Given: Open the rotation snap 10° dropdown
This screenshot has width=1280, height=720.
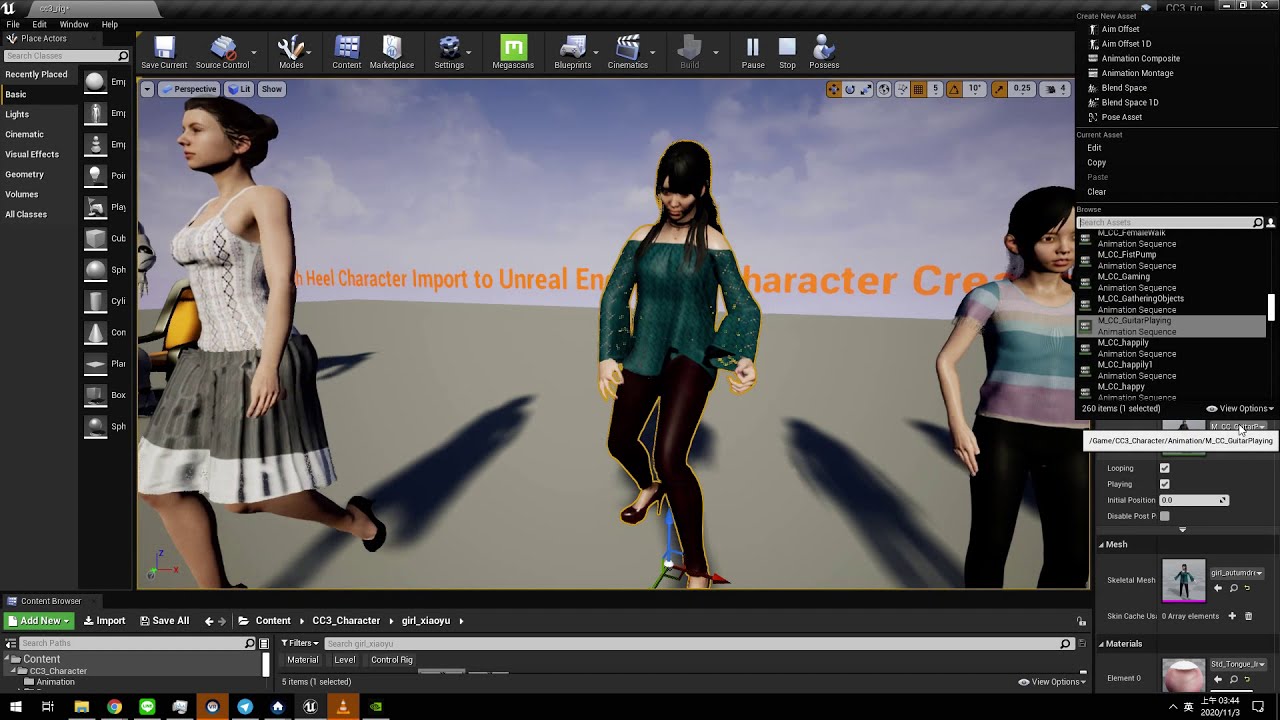Looking at the screenshot, I should click(975, 89).
